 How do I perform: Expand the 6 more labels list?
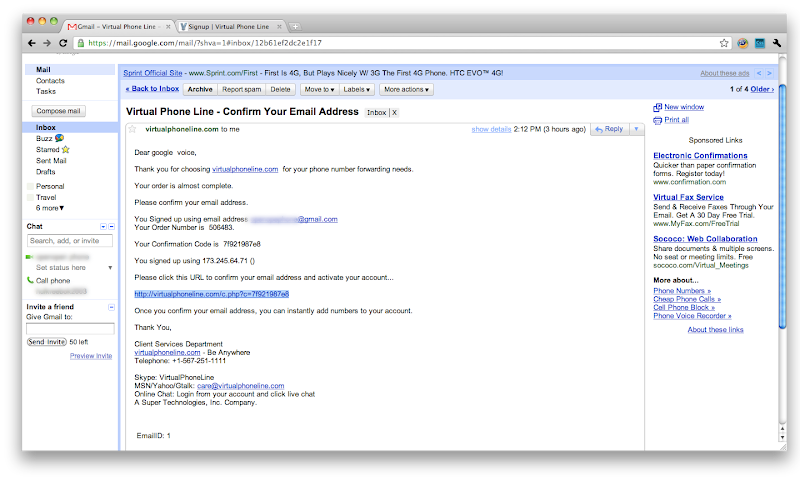click(50, 208)
